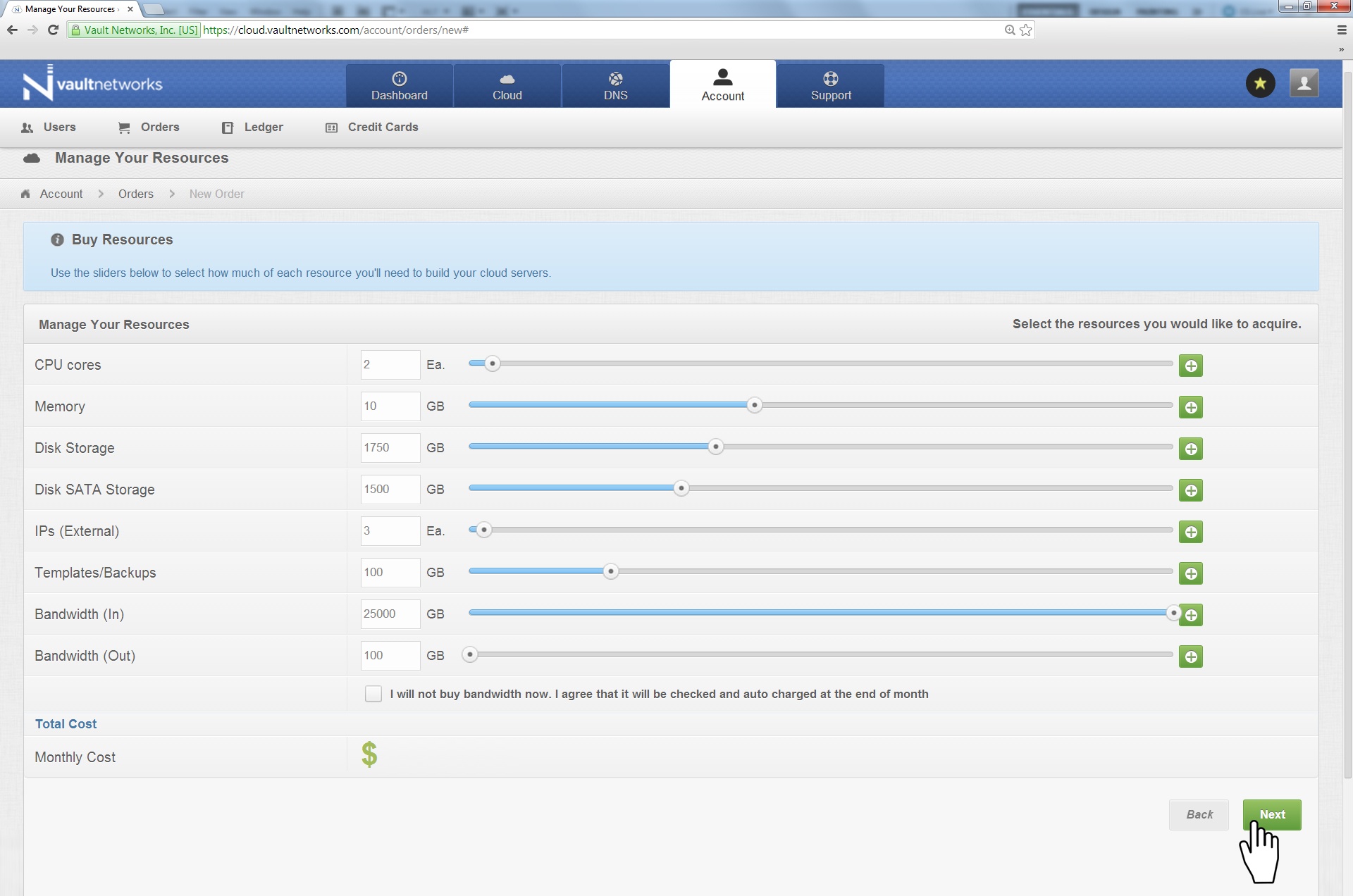This screenshot has height=896, width=1353.
Task: Click the Orders breadcrumb link
Action: pyautogui.click(x=135, y=194)
